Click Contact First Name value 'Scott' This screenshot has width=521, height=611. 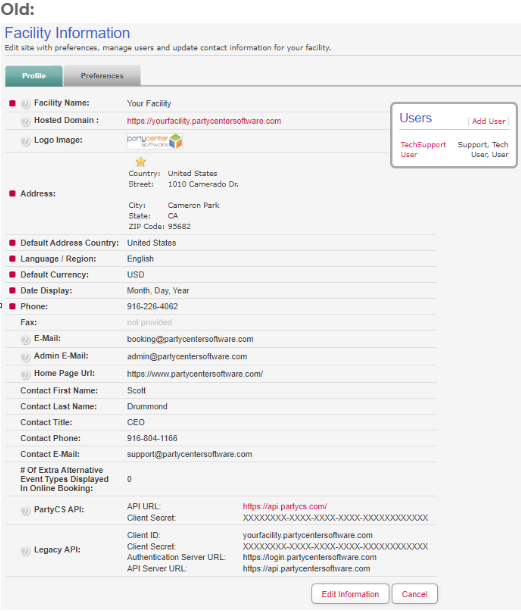[136, 390]
